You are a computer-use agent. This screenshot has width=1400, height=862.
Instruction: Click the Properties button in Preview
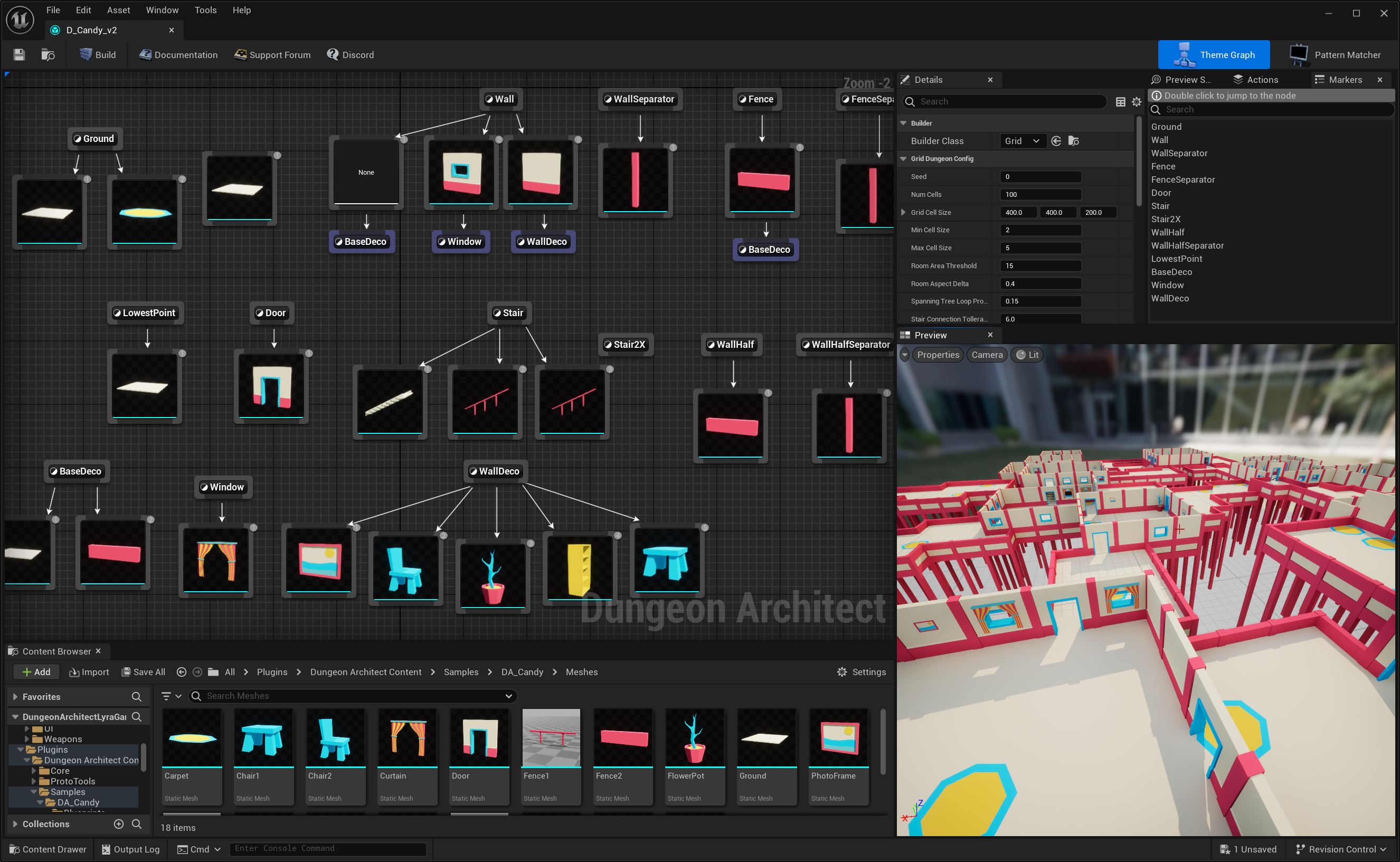(938, 355)
